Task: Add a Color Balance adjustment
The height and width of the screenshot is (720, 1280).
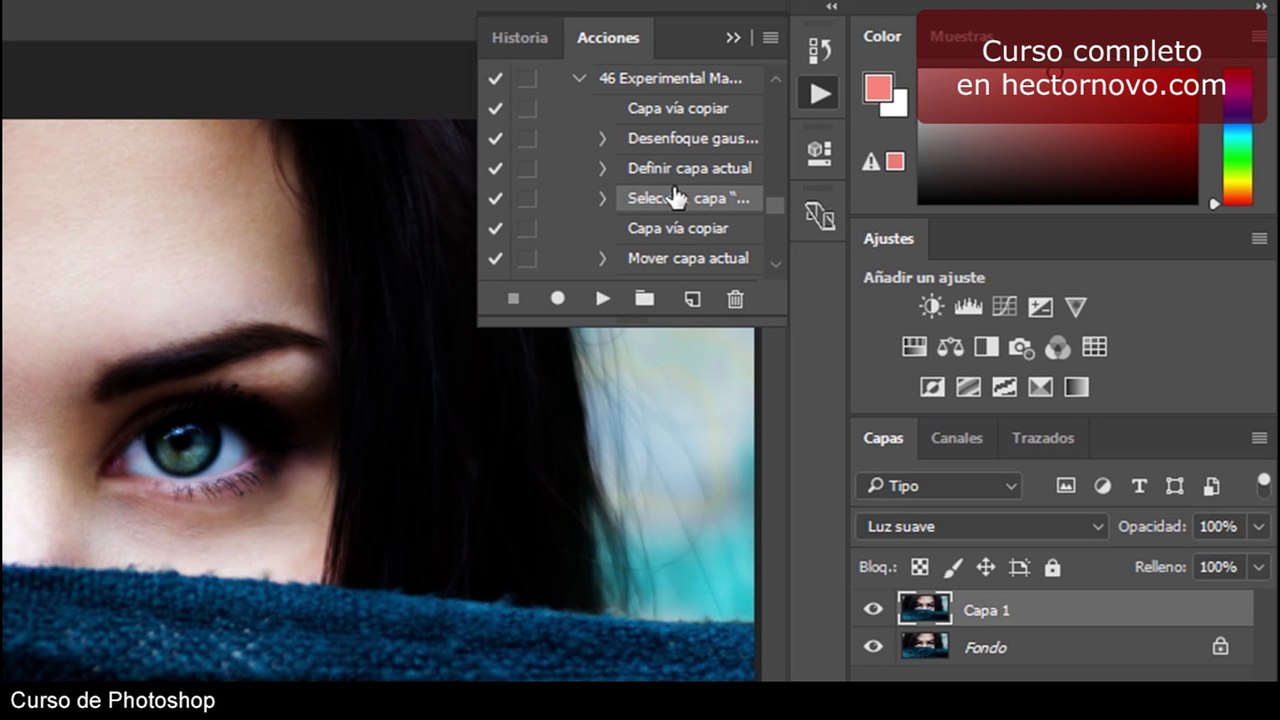Action: click(x=950, y=347)
